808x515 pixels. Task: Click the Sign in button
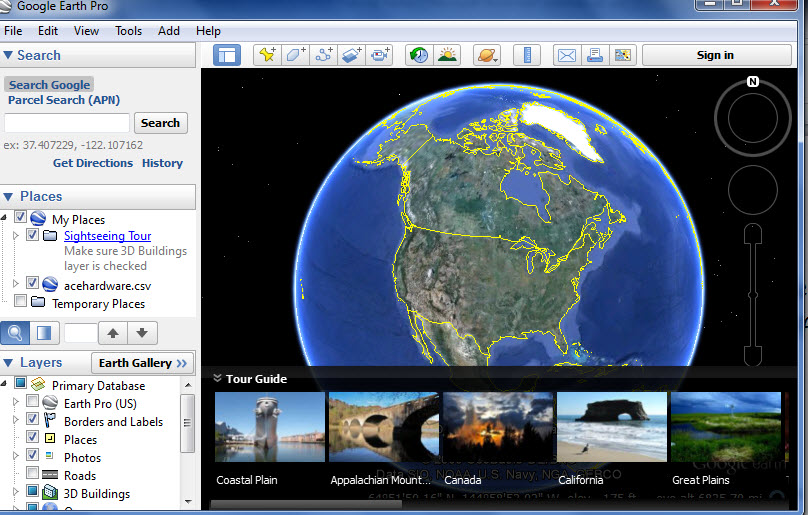pos(716,55)
